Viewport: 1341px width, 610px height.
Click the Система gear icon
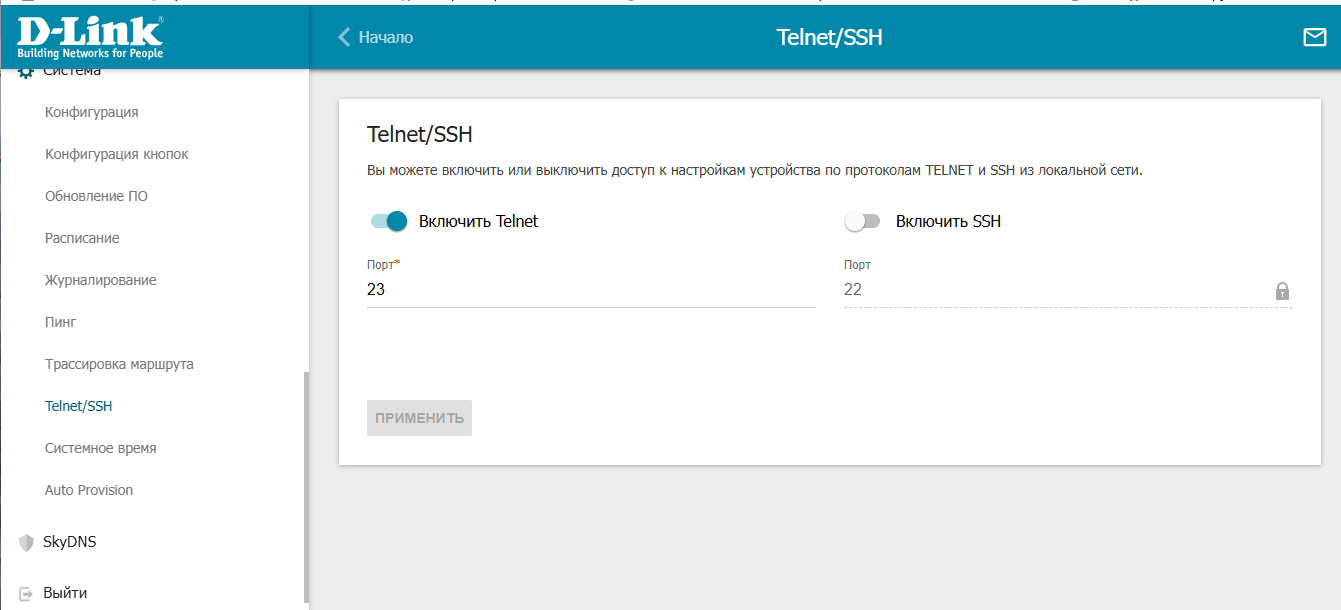tap(26, 73)
